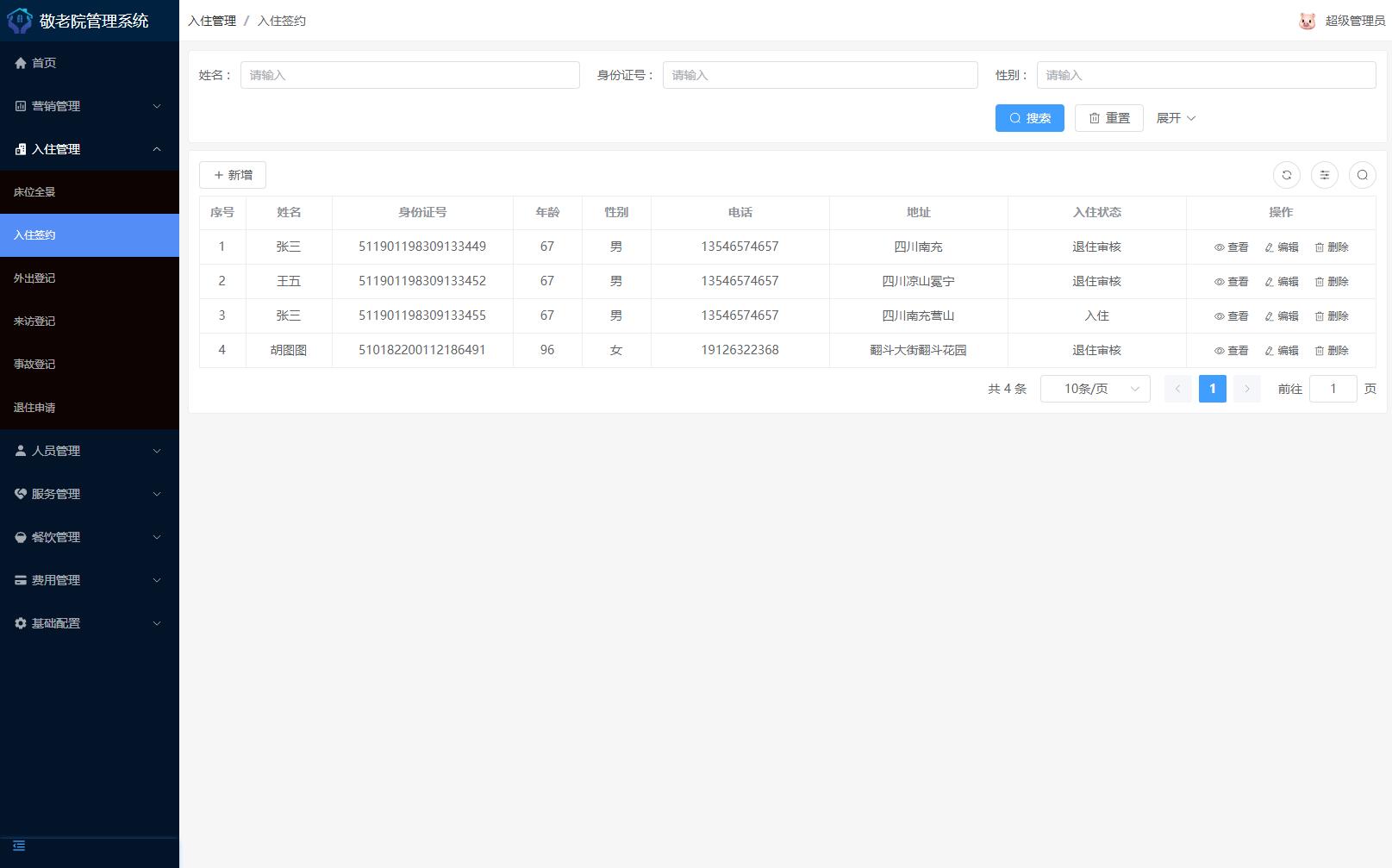Screen dimensions: 1392x868
Task: Edit the 胡图图 record
Action: pos(1281,351)
